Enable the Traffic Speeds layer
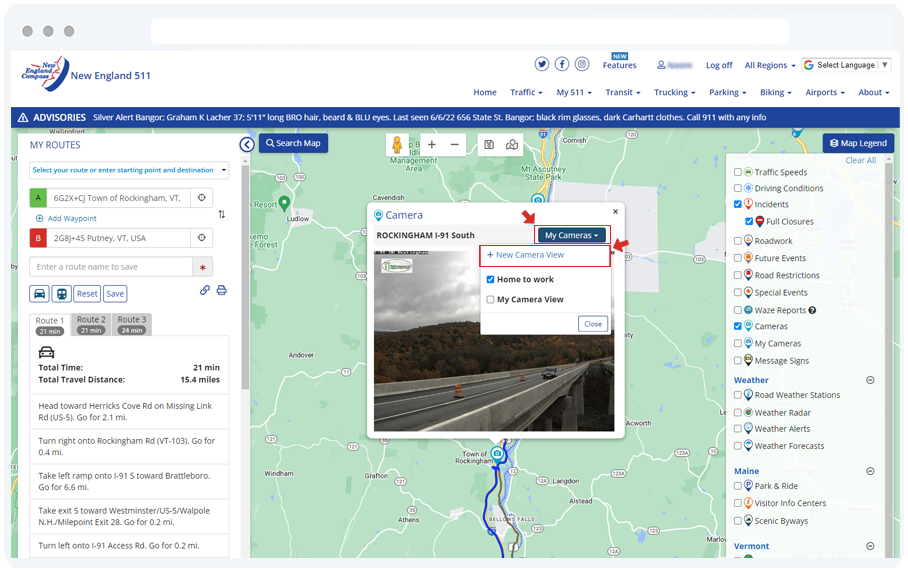The image size is (908, 581). tap(738, 172)
